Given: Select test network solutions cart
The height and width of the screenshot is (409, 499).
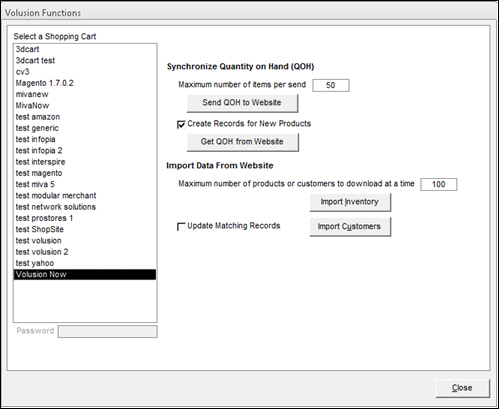Looking at the screenshot, I should pos(85,207).
